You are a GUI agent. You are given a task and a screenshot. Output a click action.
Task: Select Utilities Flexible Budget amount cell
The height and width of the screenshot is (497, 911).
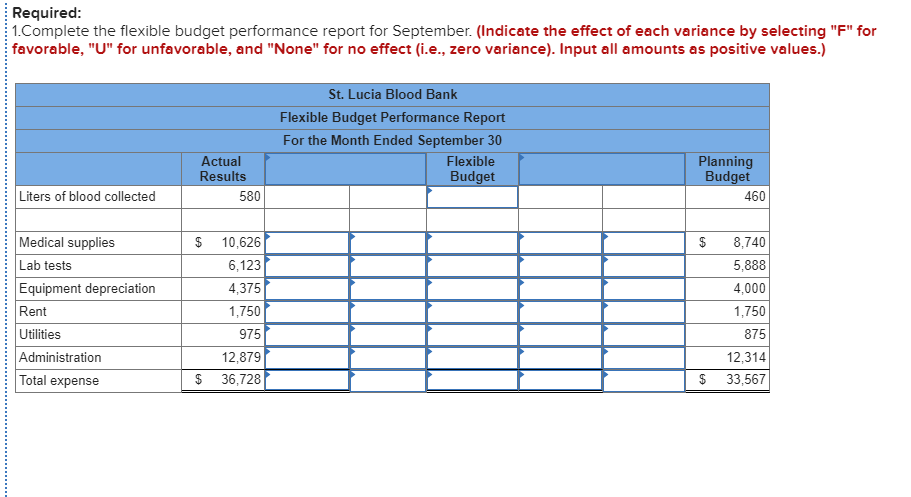click(472, 335)
